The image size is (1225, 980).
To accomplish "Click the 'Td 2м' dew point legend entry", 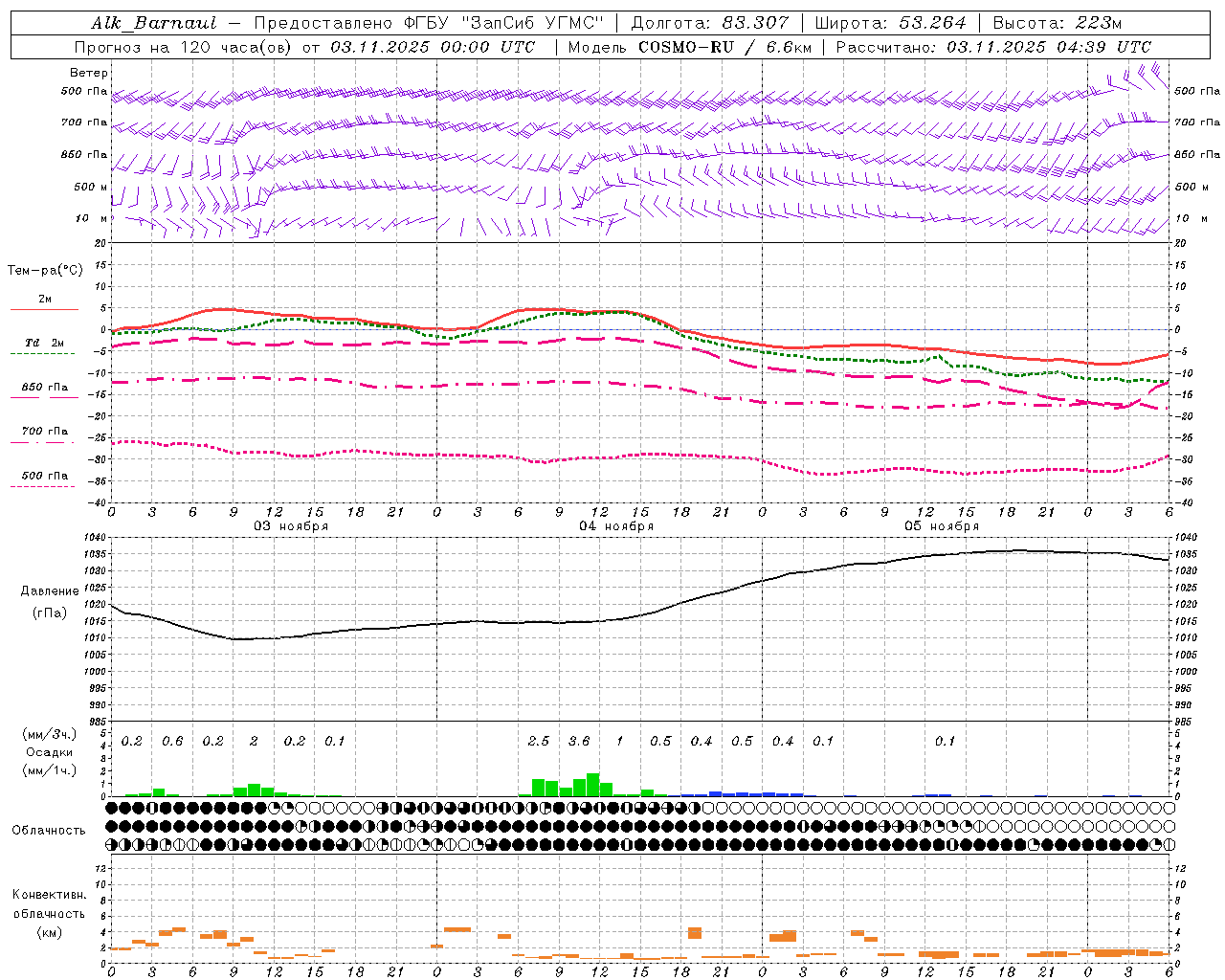I will click(x=44, y=343).
